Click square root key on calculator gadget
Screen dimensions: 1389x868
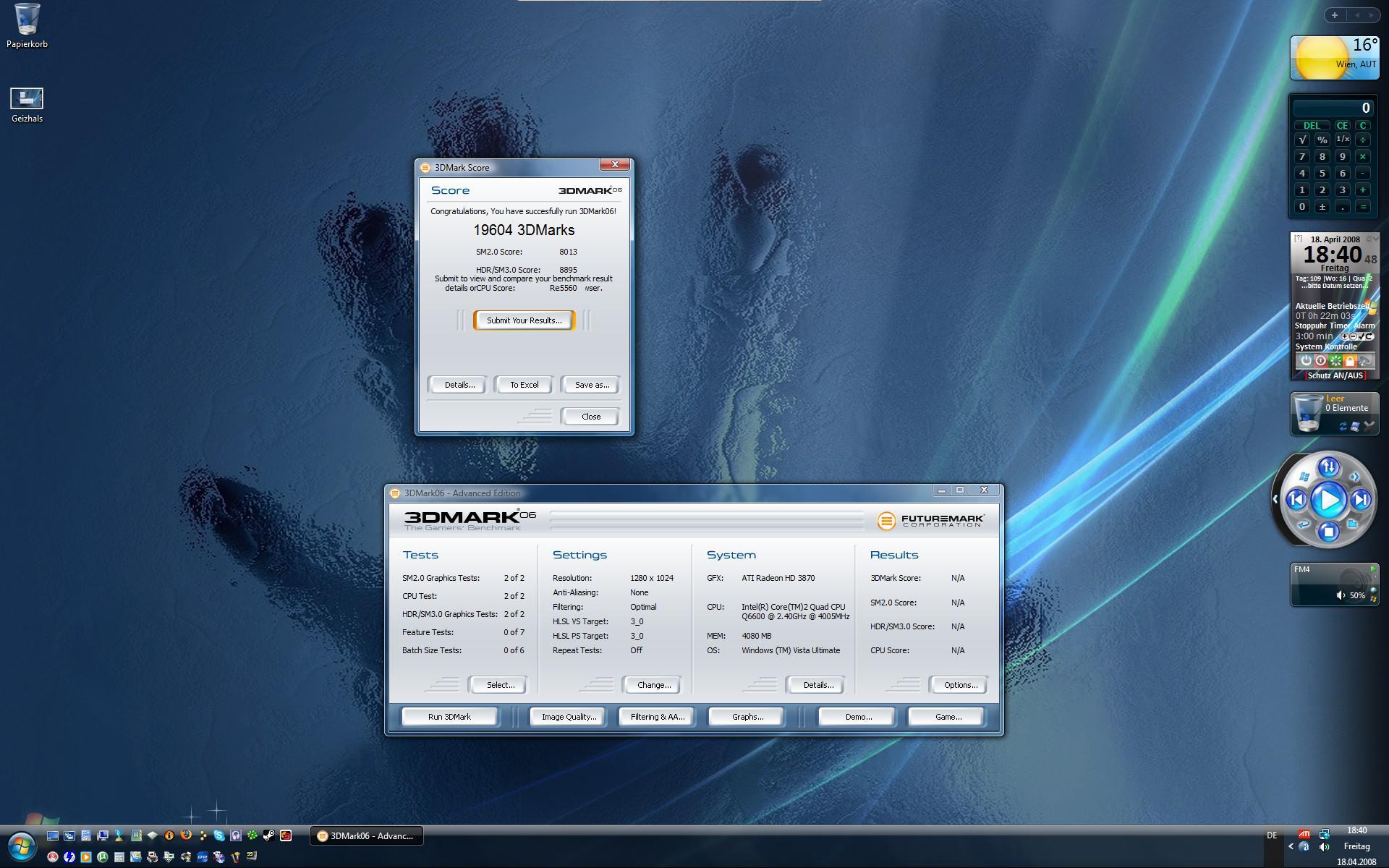click(1302, 140)
